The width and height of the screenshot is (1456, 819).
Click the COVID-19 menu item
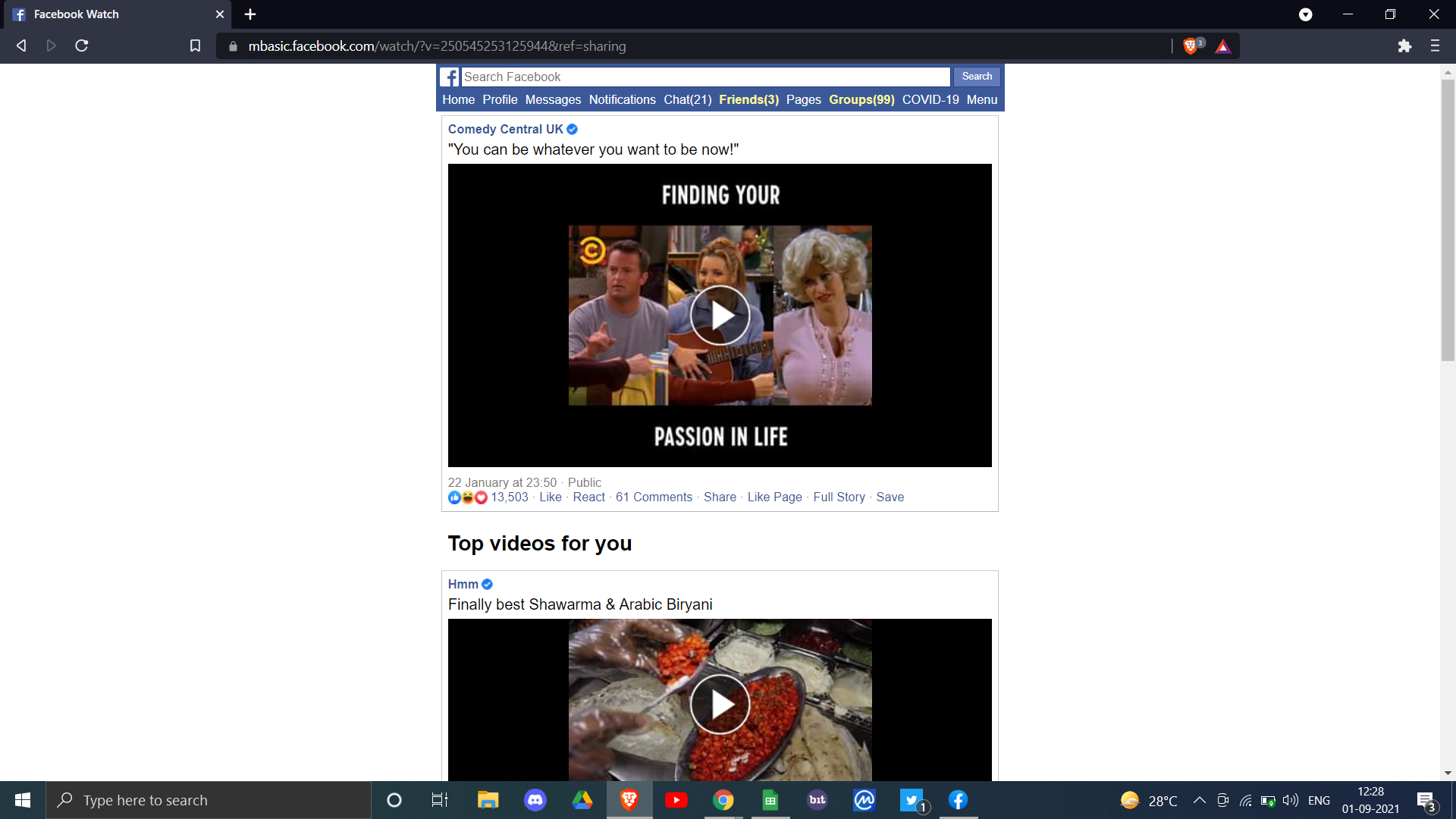click(930, 100)
